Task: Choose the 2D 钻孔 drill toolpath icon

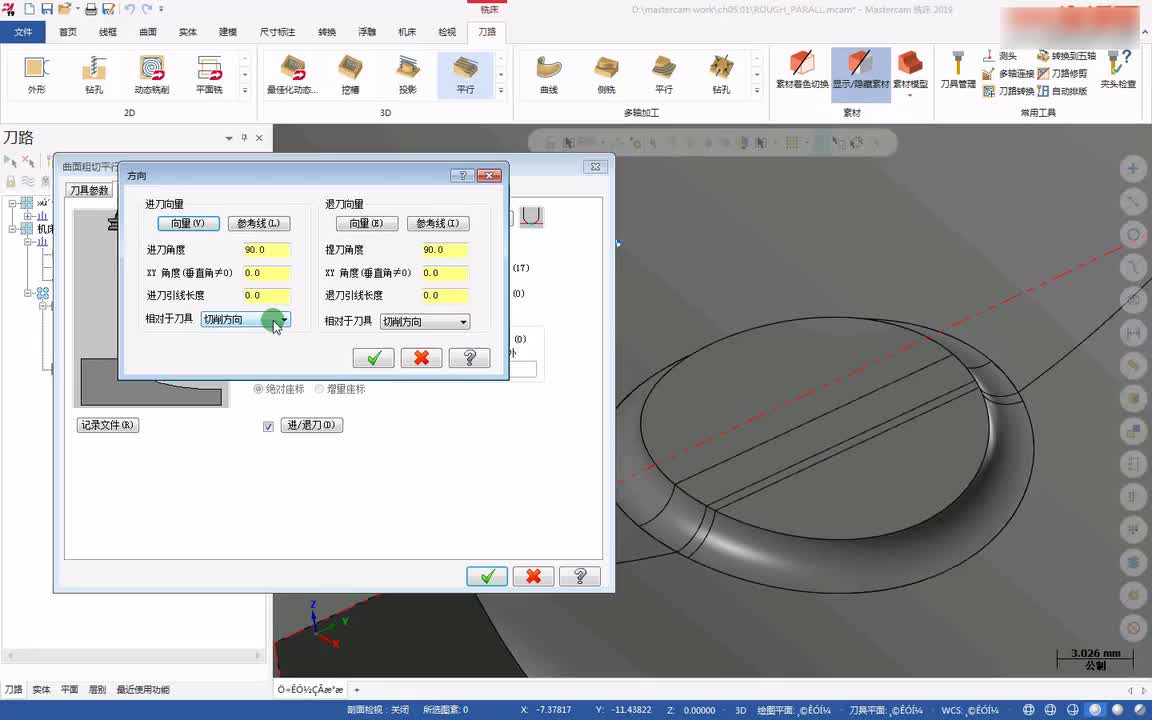Action: [94, 74]
